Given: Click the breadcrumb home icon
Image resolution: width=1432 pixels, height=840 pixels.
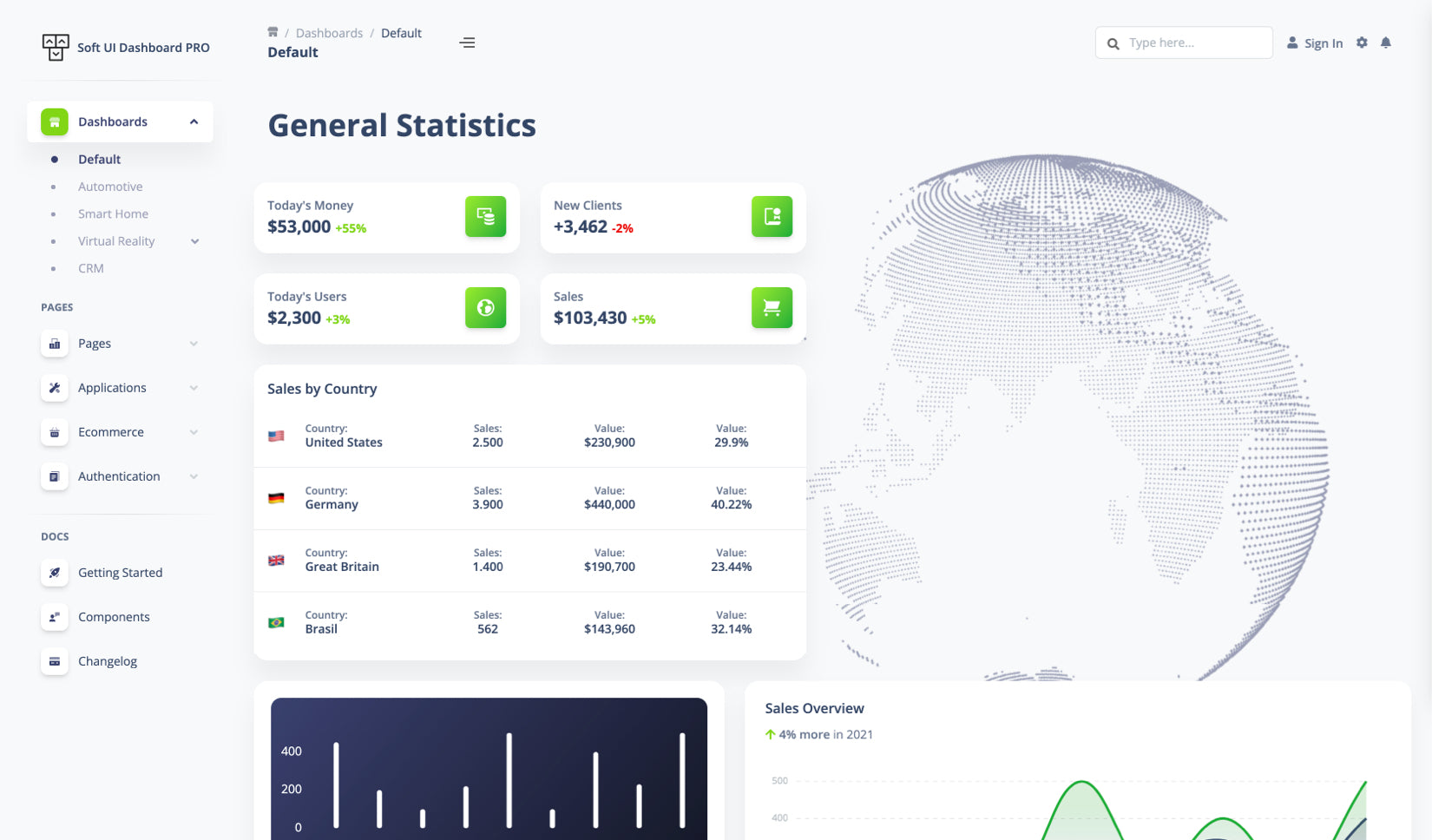Looking at the screenshot, I should (x=273, y=32).
